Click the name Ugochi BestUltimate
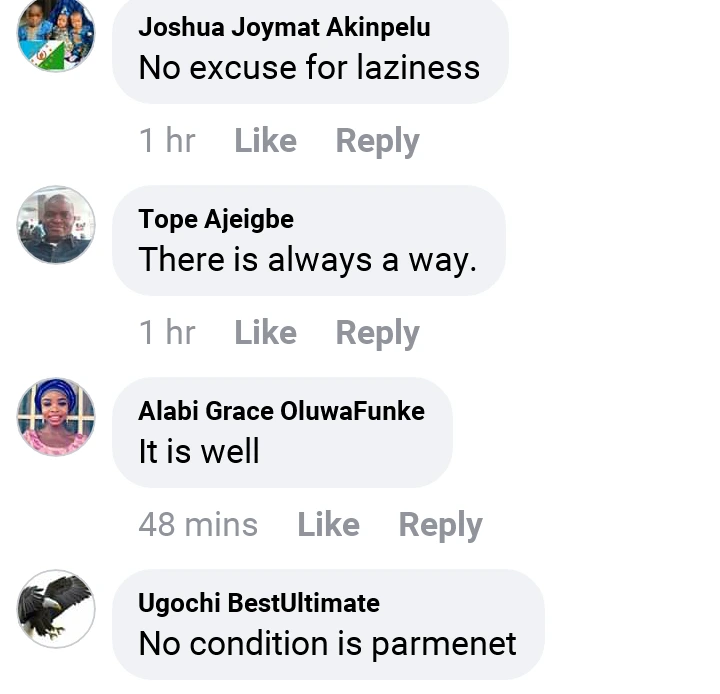 point(259,603)
